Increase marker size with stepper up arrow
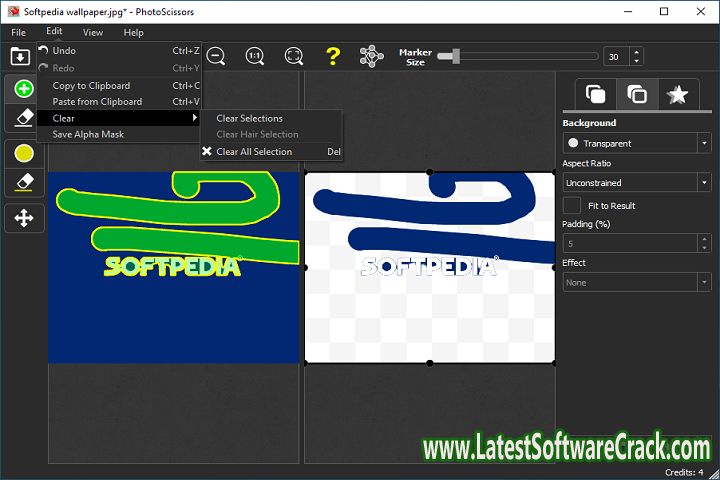This screenshot has width=720, height=480. pyautogui.click(x=637, y=52)
